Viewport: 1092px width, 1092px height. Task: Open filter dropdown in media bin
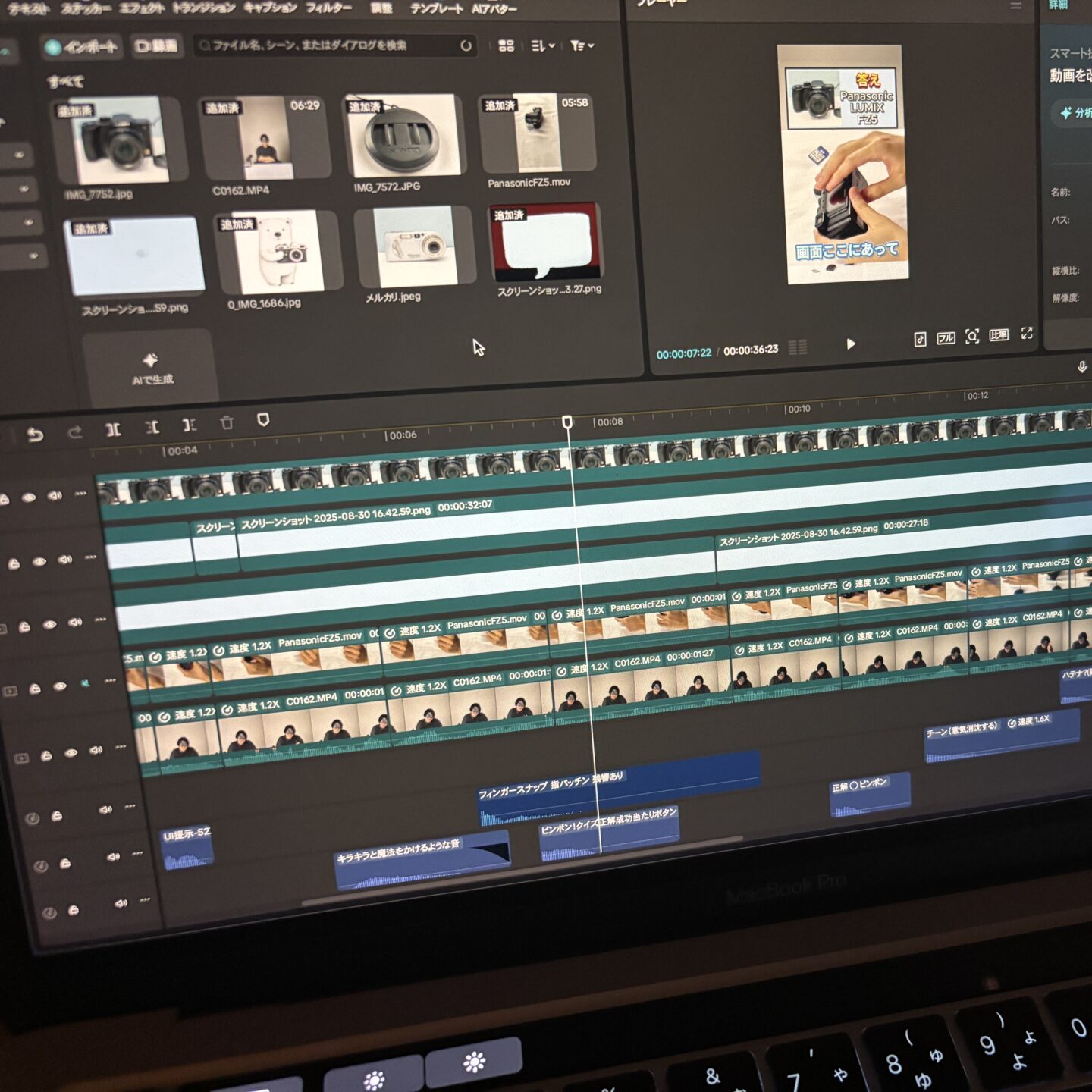click(582, 45)
